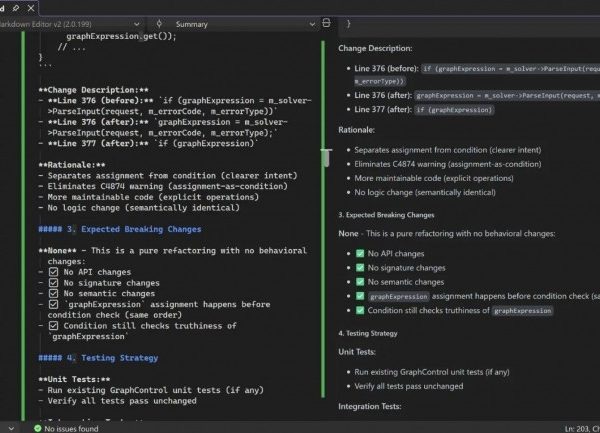This screenshot has height=433, width=600.
Task: Click preview heading Rationale:
Action: click(x=356, y=130)
